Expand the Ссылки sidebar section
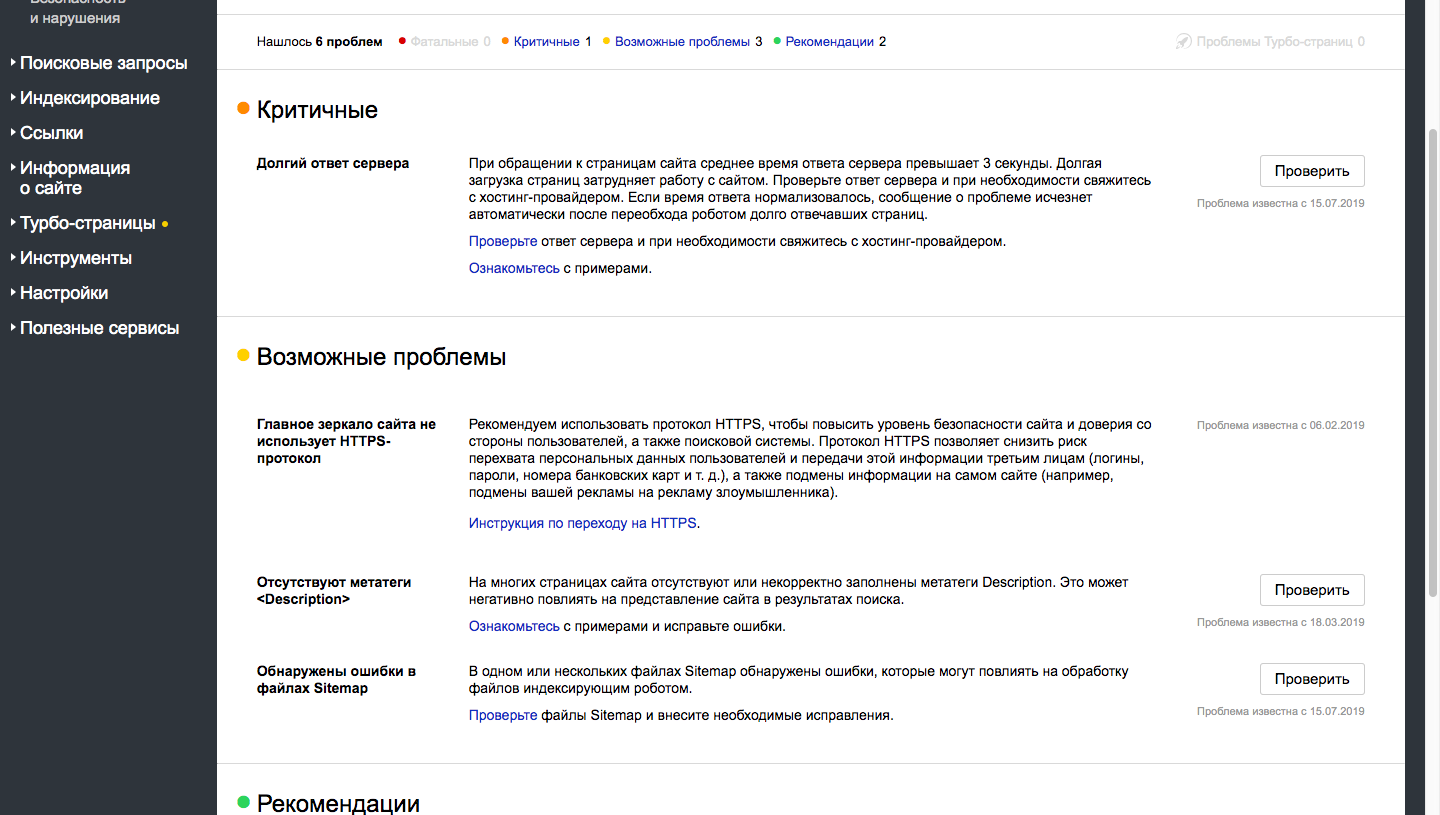The image size is (1440, 815). click(51, 133)
